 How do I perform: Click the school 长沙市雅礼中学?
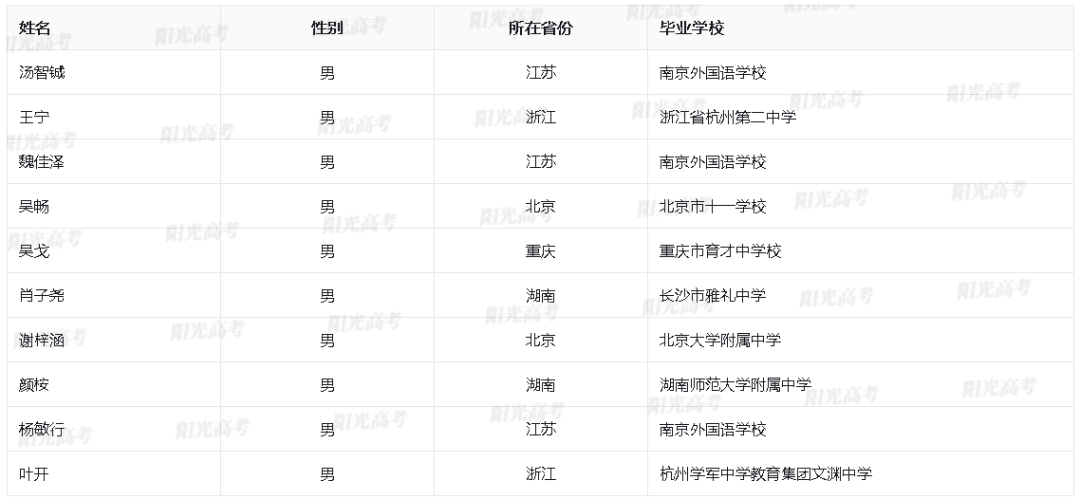713,296
